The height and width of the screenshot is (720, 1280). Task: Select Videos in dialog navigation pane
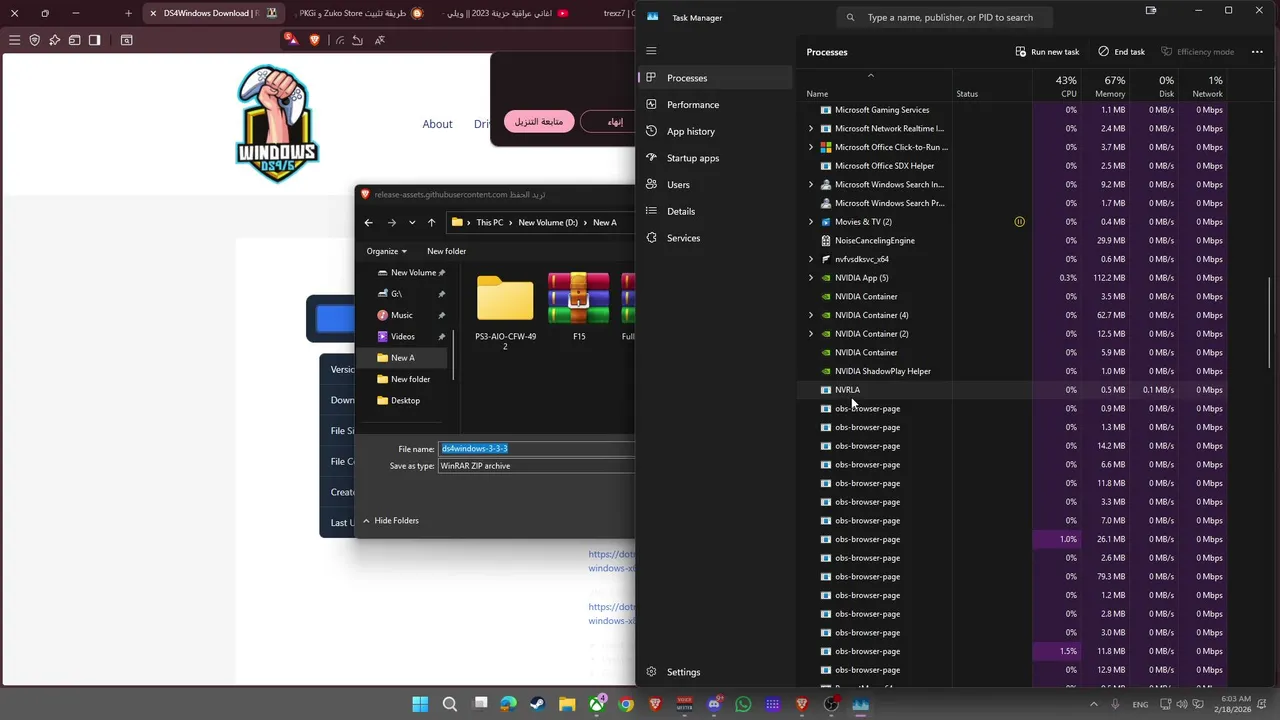pos(402,336)
